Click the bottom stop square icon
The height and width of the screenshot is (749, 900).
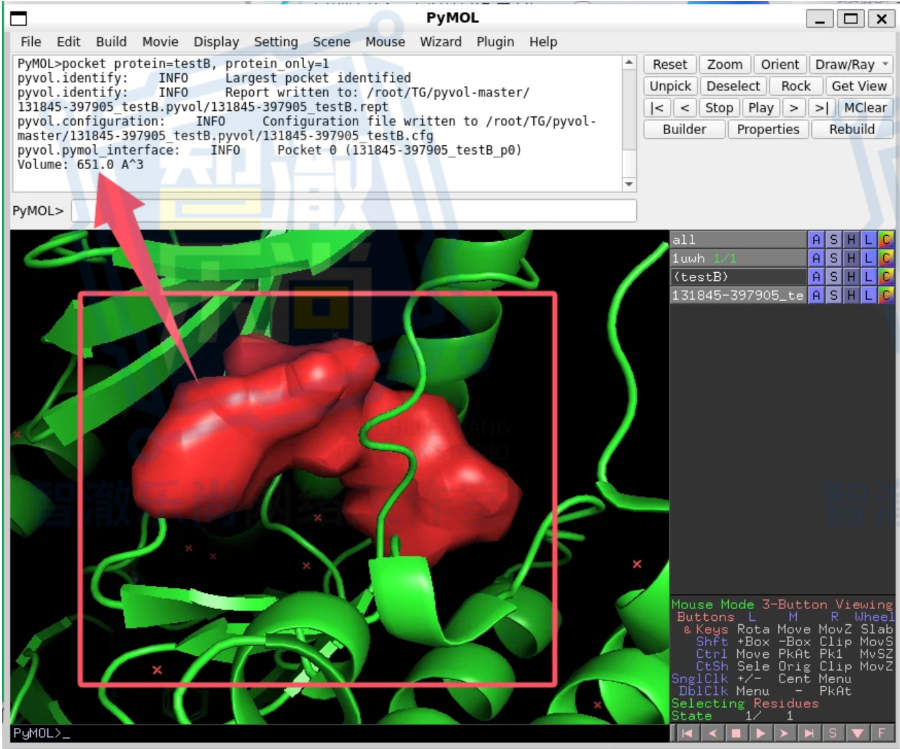coord(736,733)
